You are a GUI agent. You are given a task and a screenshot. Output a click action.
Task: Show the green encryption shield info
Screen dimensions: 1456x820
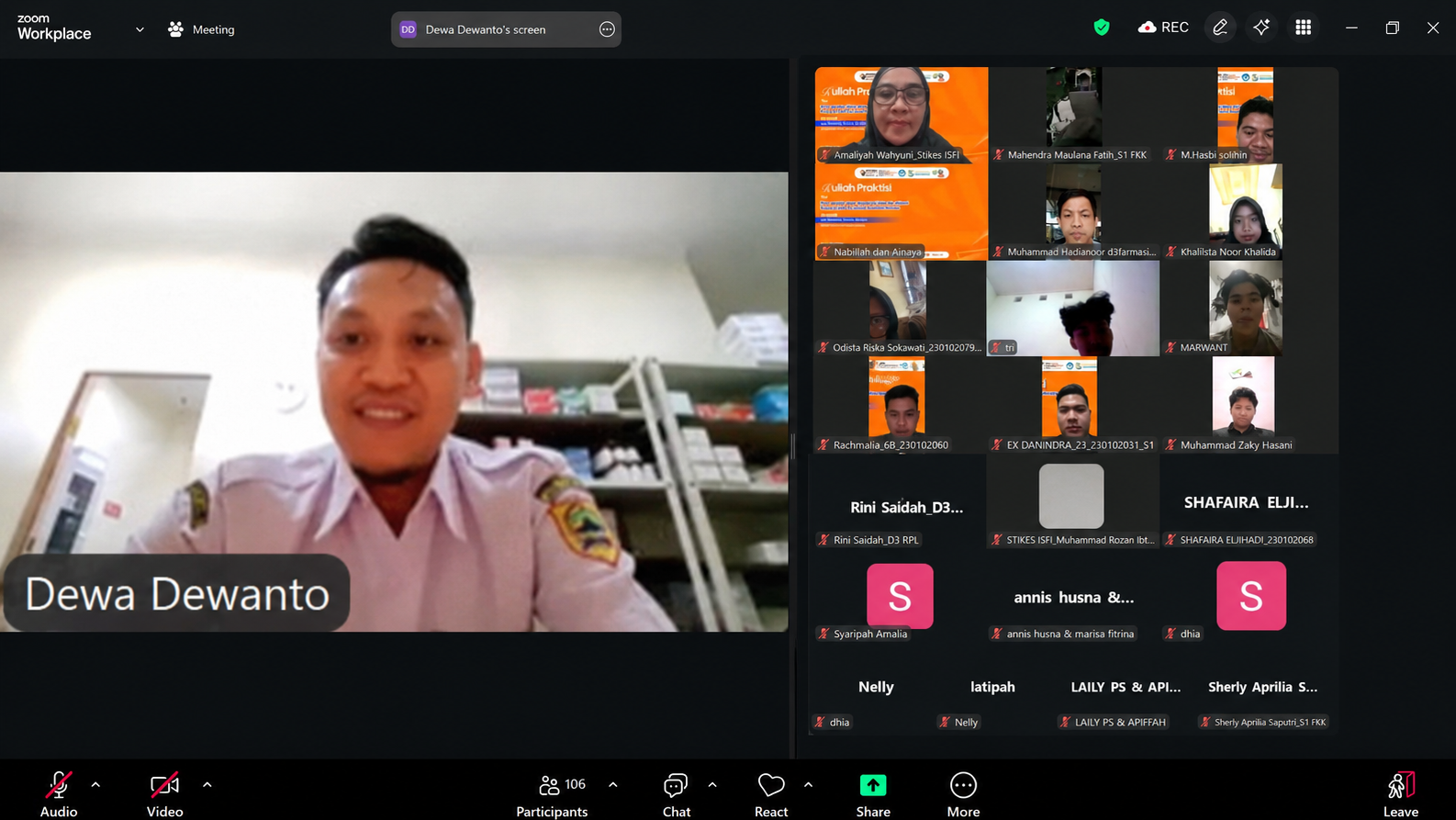[1102, 28]
